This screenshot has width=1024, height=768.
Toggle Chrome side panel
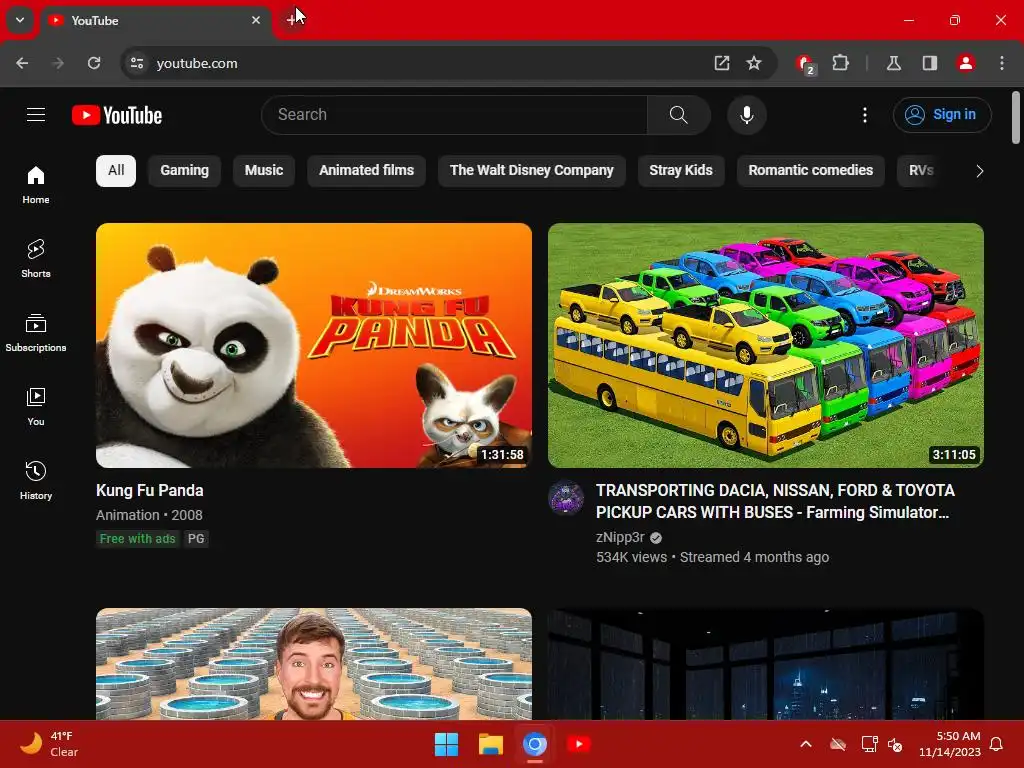[929, 63]
